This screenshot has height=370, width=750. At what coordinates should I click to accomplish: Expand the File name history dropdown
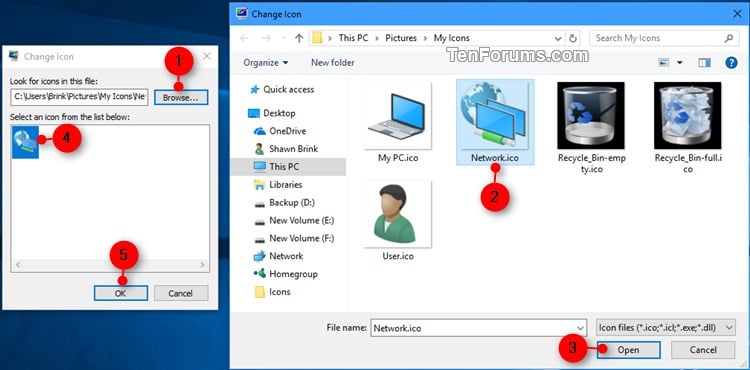click(580, 328)
